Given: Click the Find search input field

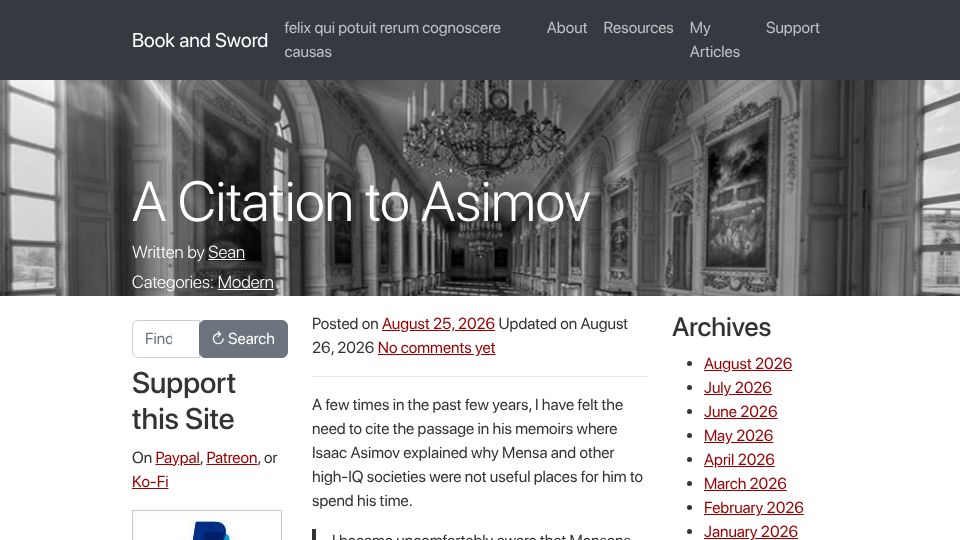Looking at the screenshot, I should tap(166, 339).
